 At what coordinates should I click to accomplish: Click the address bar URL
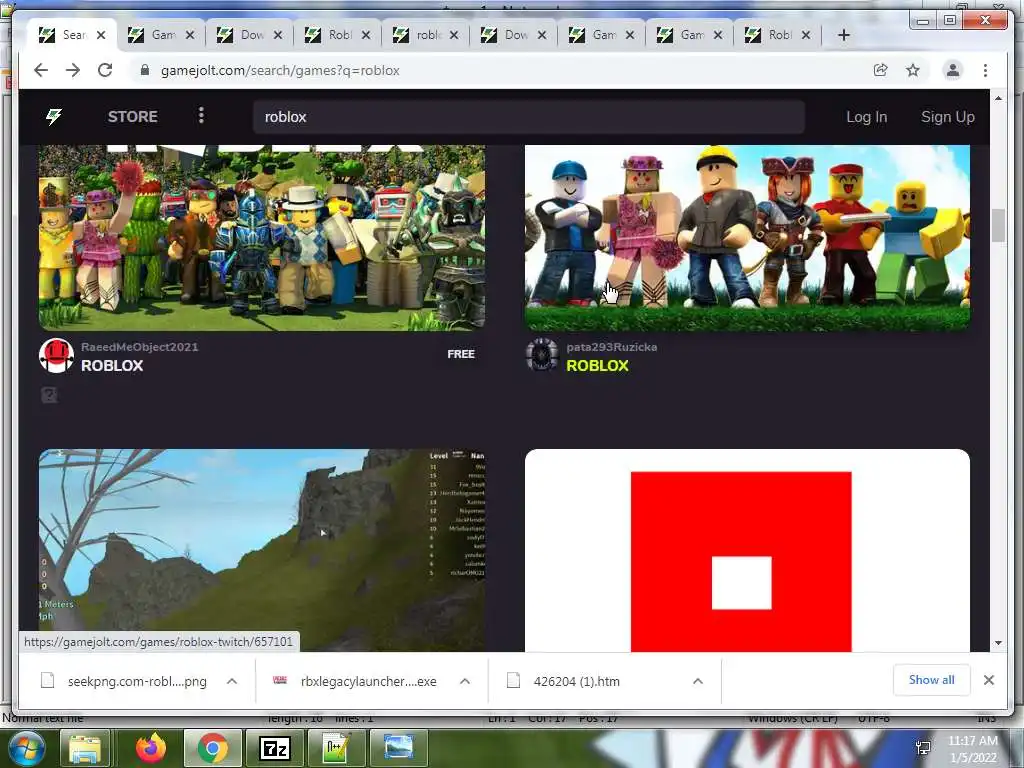pyautogui.click(x=280, y=71)
